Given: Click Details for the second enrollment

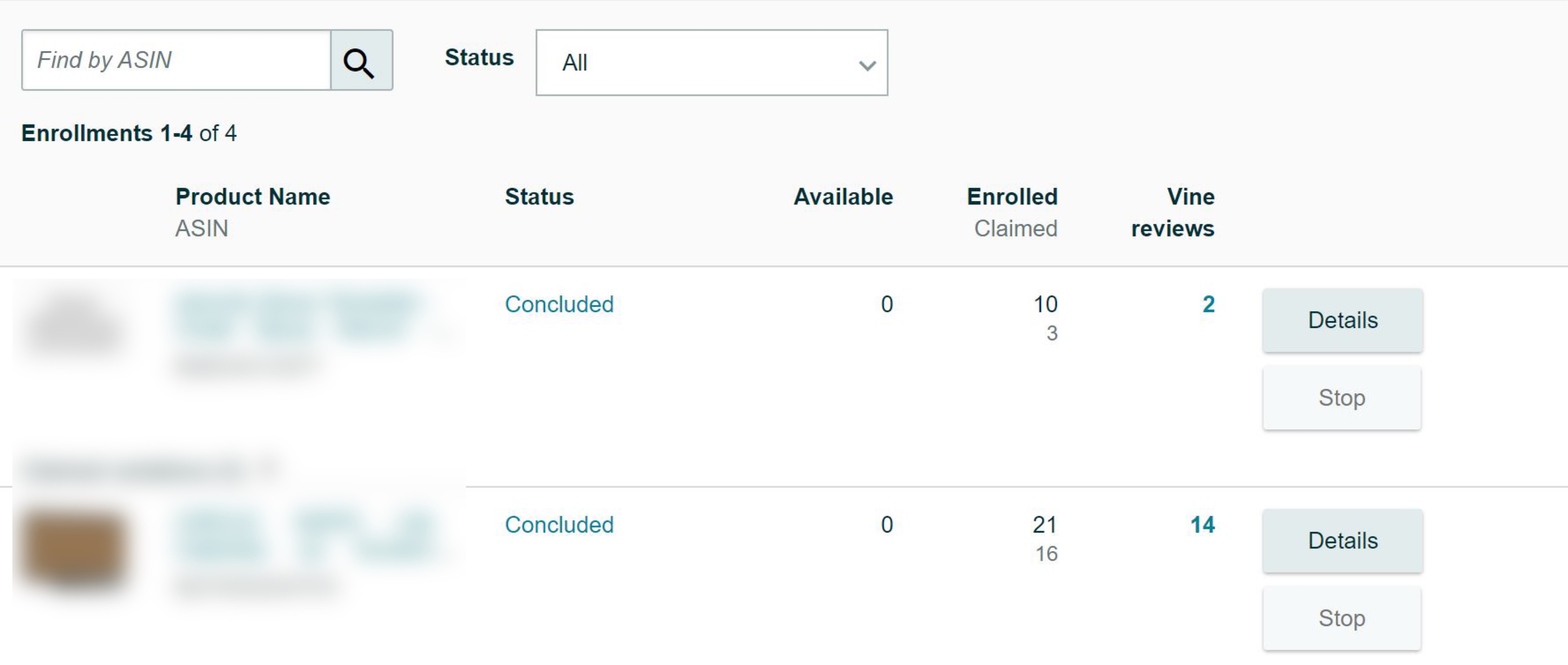Looking at the screenshot, I should [1342, 540].
